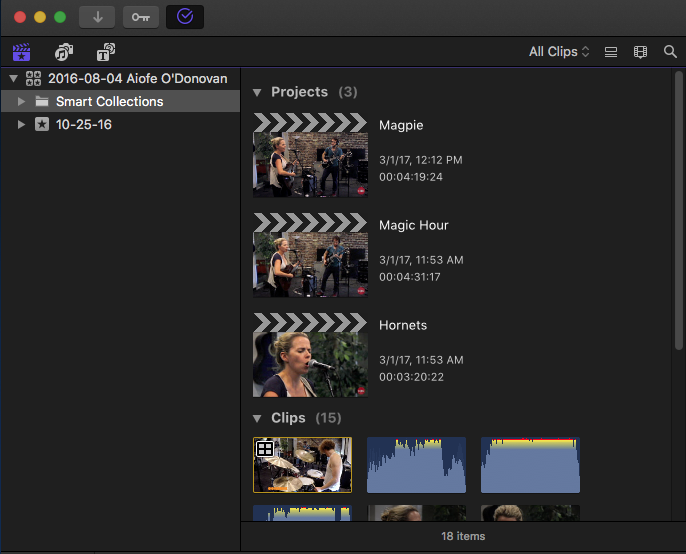The height and width of the screenshot is (554, 686).
Task: Toggle list view for the browser
Action: coord(611,52)
